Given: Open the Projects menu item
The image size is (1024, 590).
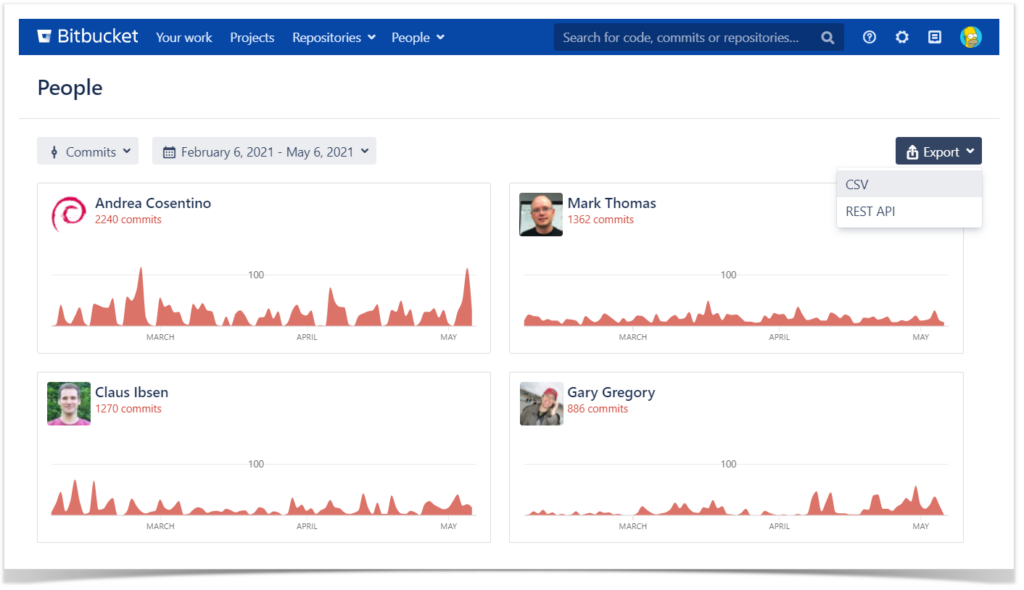Looking at the screenshot, I should tap(251, 37).
